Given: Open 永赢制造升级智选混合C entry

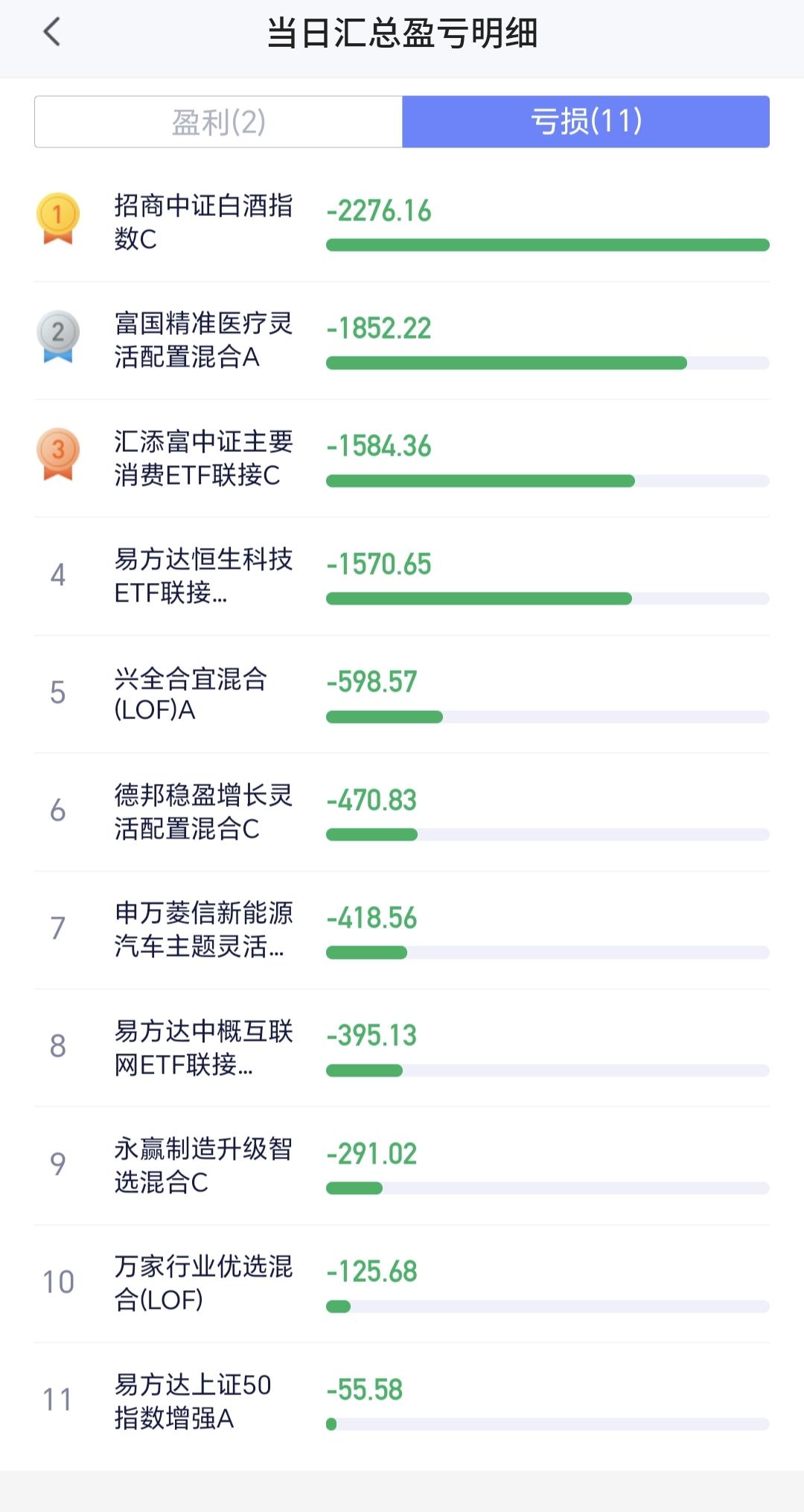Looking at the screenshot, I should pos(402,1166).
